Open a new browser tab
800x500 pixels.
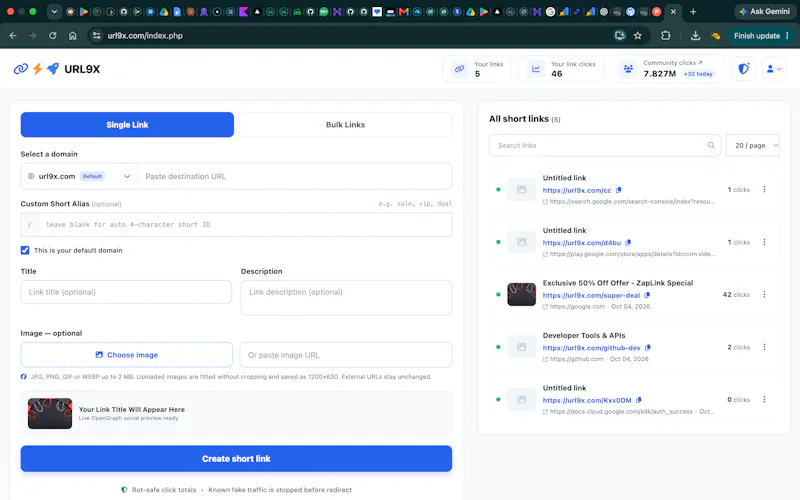point(693,11)
